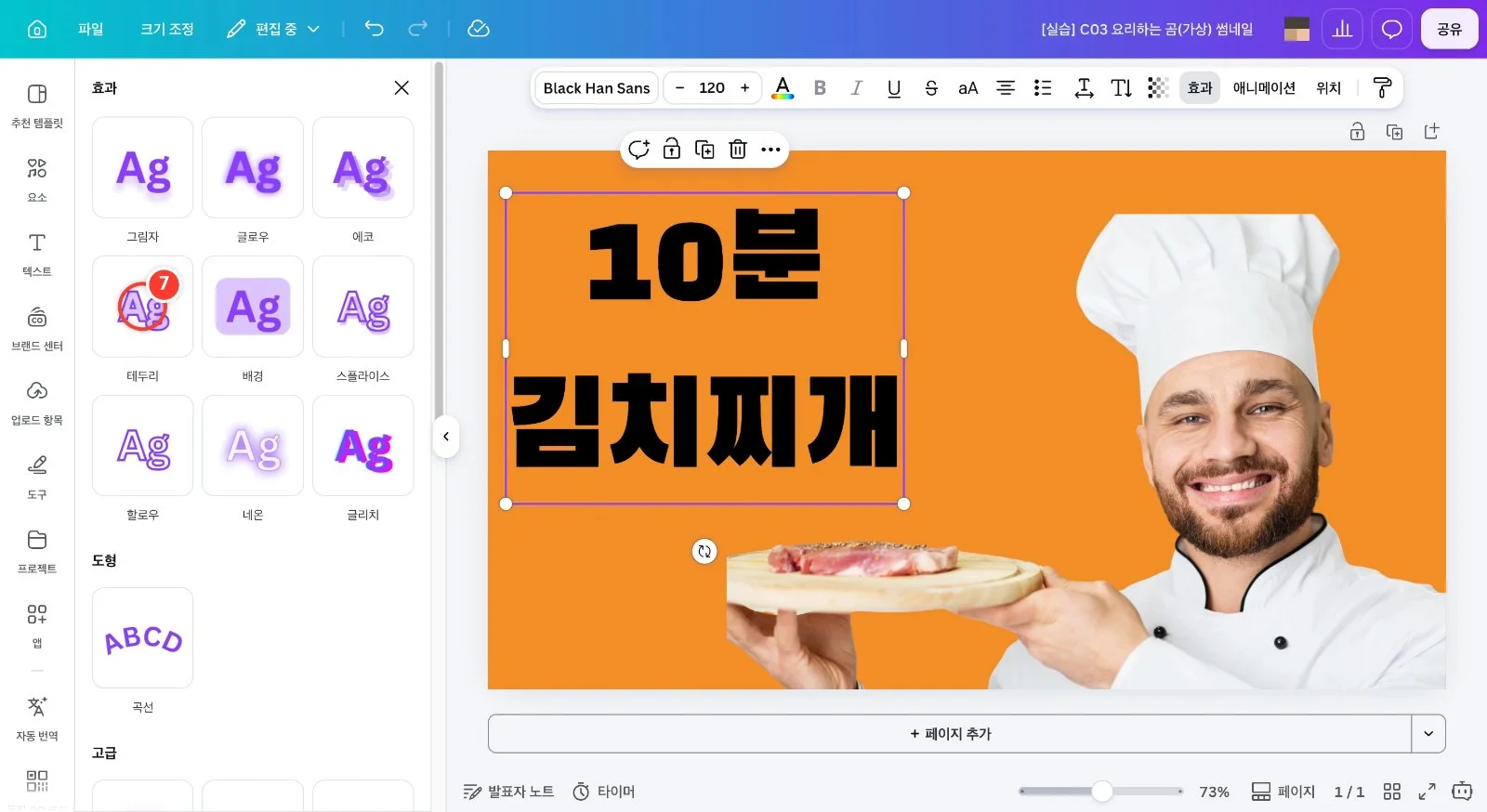The width and height of the screenshot is (1487, 812).
Task: Open 발표자 노트
Action: pyautogui.click(x=508, y=792)
